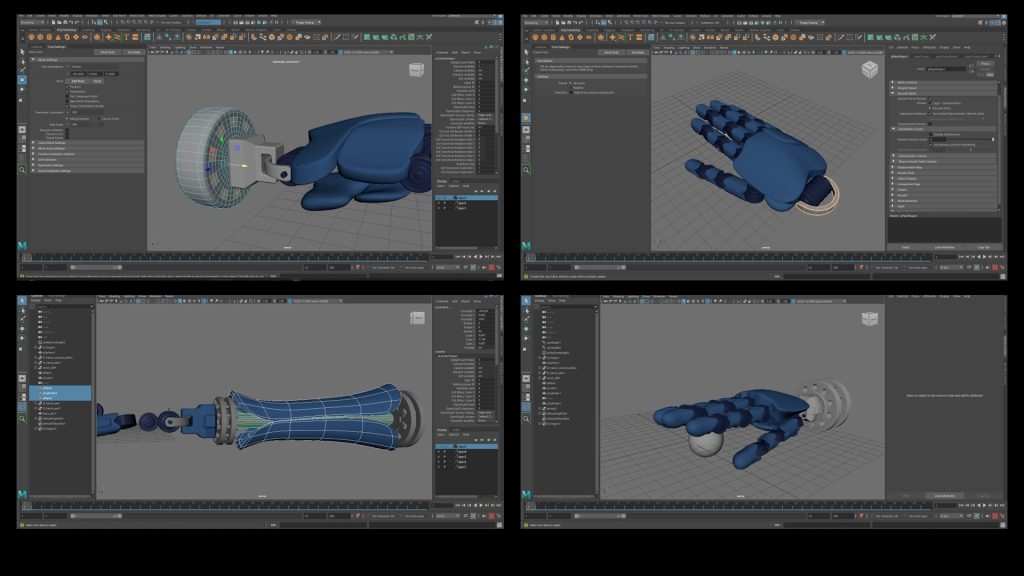Click the polygon sphere shelf icon, top-left window

coord(32,37)
